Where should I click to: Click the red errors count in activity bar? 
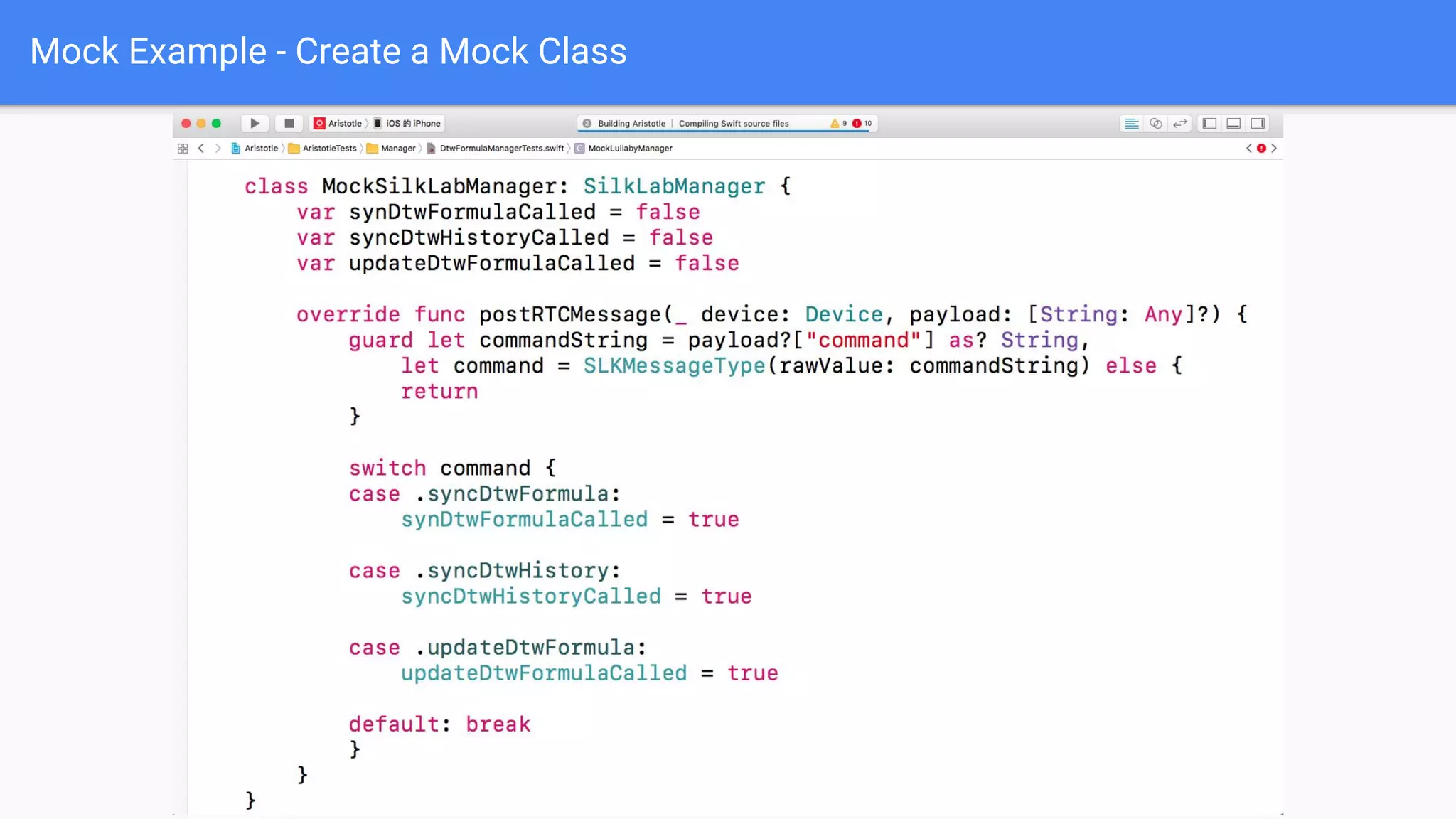tap(862, 124)
